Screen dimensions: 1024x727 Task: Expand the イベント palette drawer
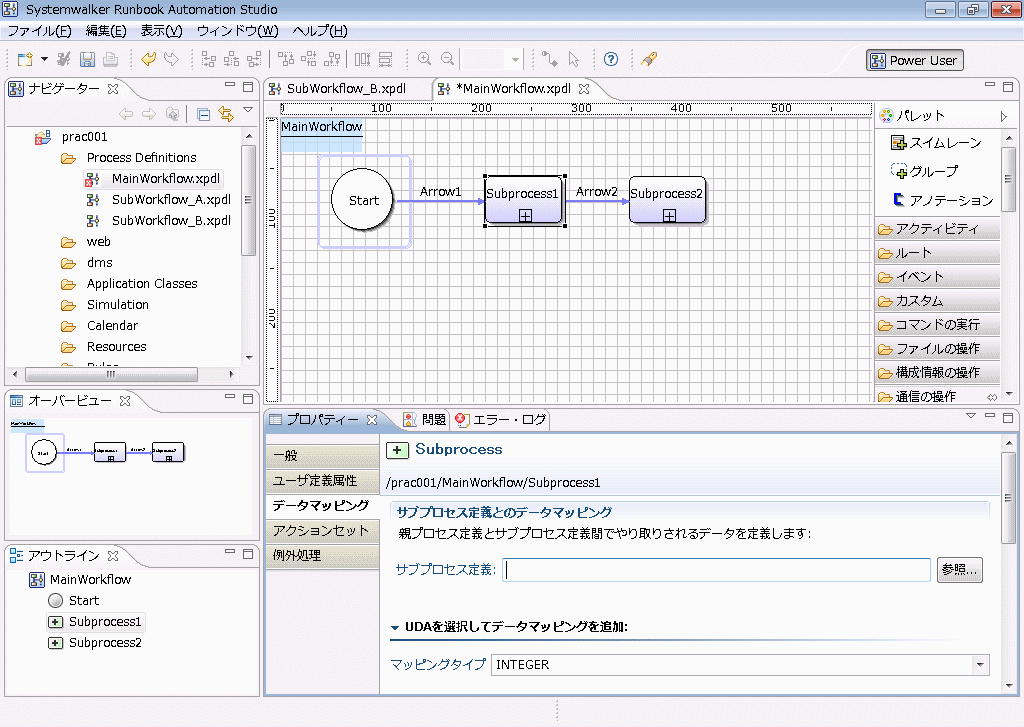tap(937, 276)
